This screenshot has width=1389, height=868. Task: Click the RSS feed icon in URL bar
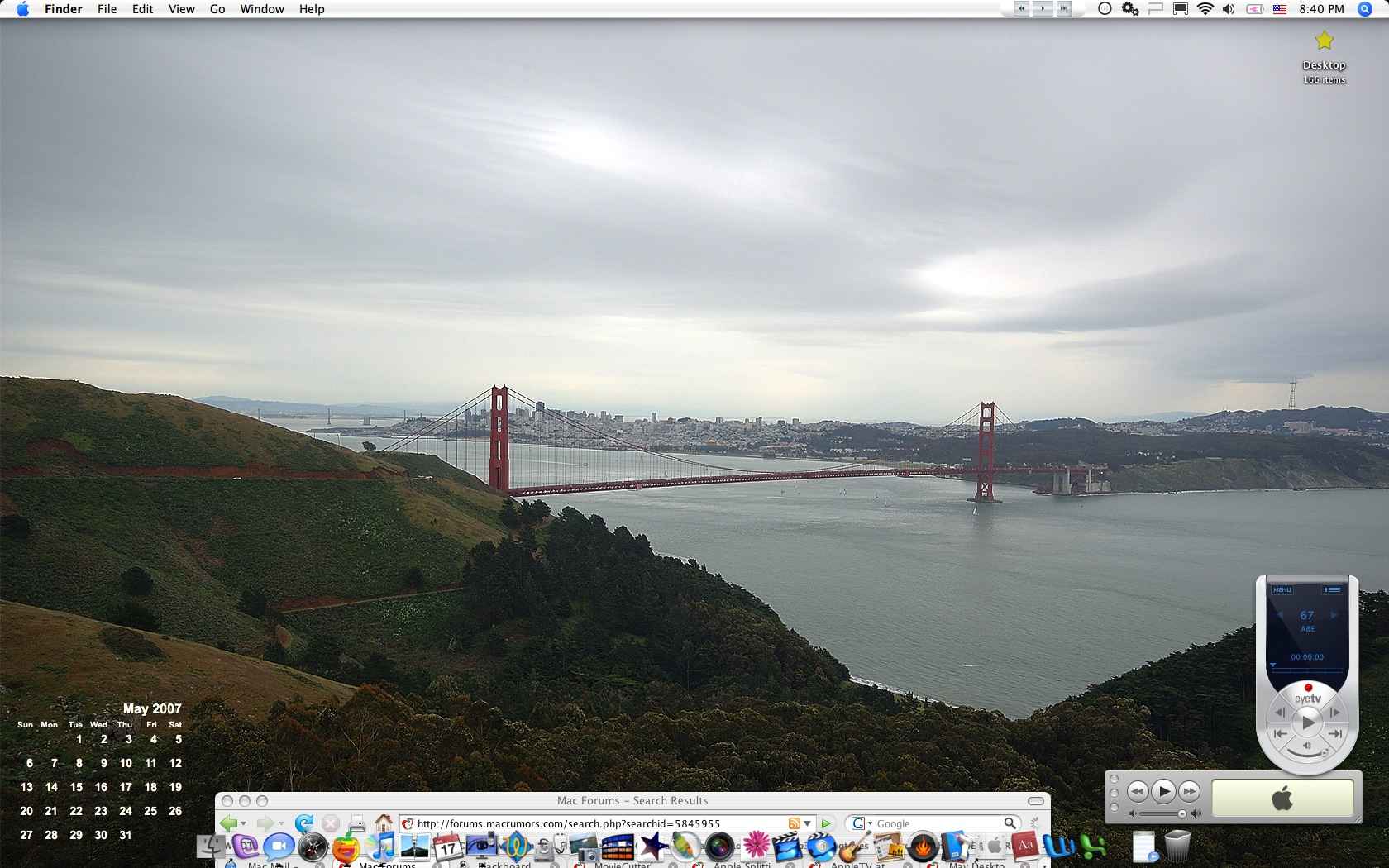(x=795, y=823)
